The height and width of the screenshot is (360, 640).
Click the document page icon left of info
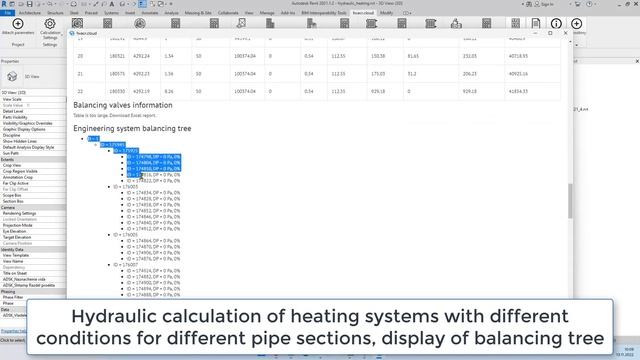(536, 24)
